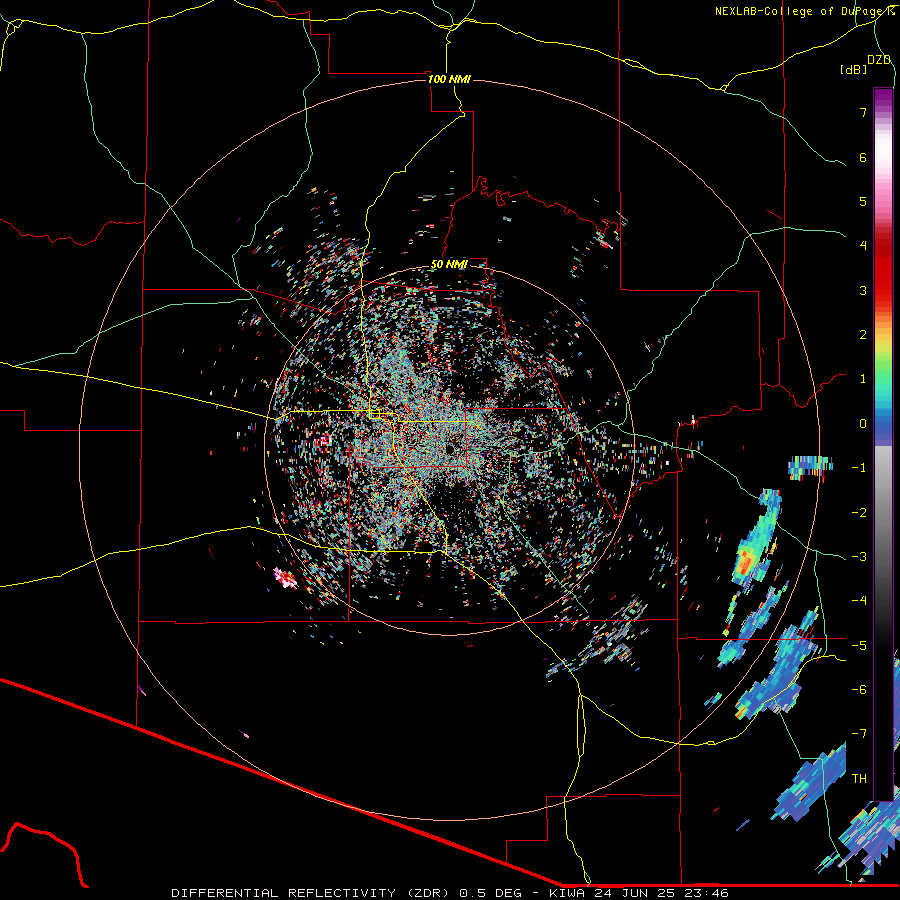Viewport: 900px width, 900px height.
Task: Click the Differential Reflectivity product caption at bottom
Action: (x=449, y=893)
